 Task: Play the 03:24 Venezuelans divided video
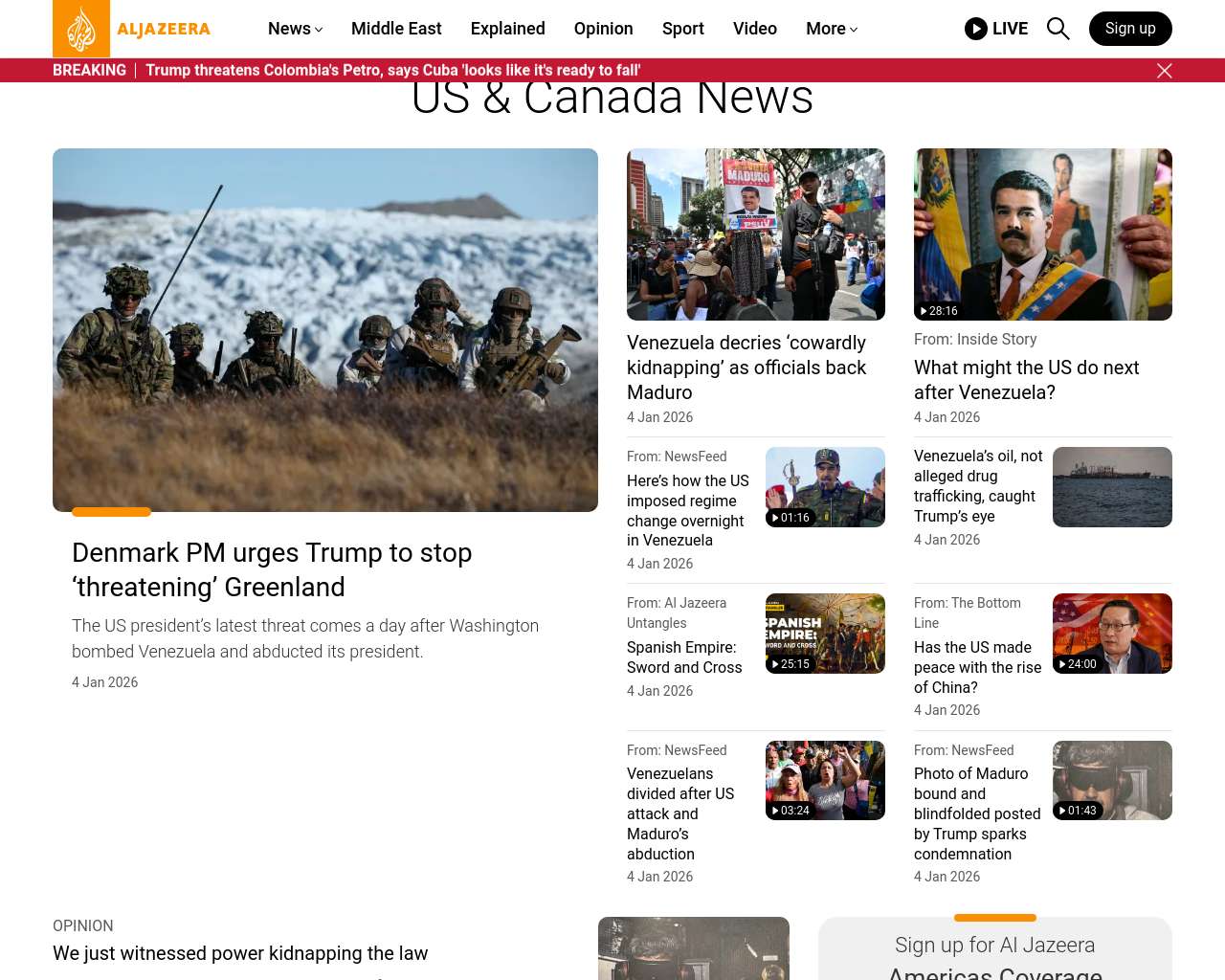[825, 780]
